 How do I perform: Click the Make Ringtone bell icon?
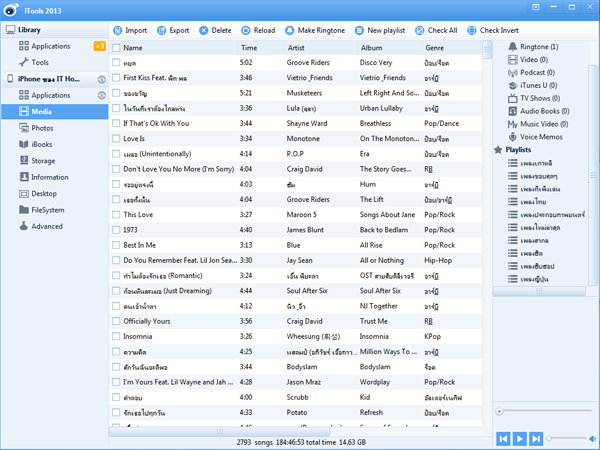(x=292, y=30)
